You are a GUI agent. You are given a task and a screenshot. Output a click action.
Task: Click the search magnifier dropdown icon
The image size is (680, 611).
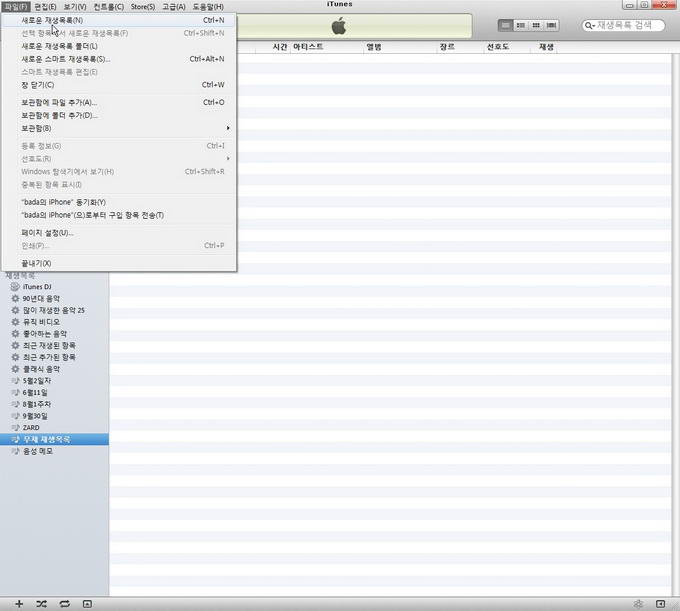[x=589, y=26]
